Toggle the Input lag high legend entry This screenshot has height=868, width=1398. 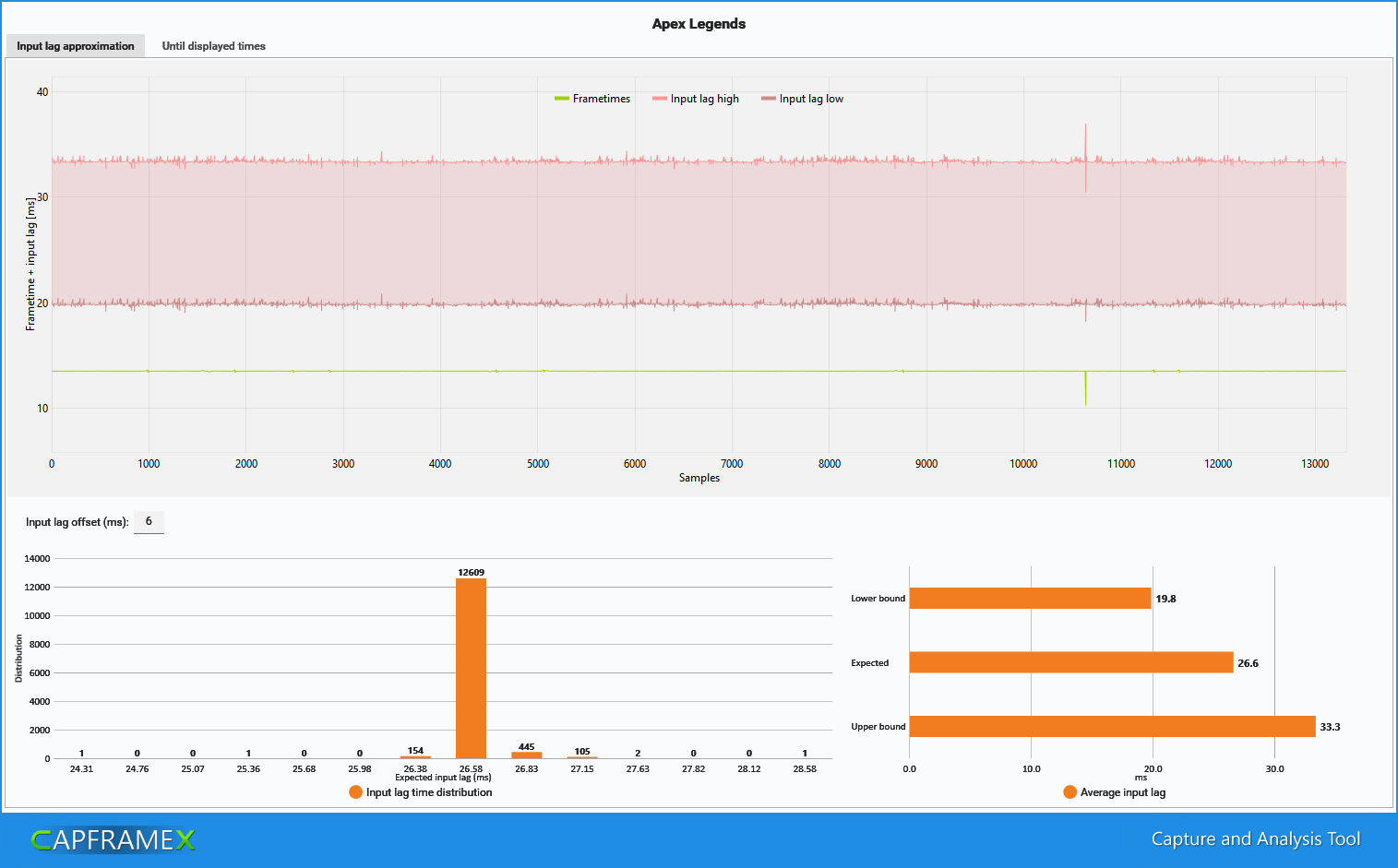pyautogui.click(x=696, y=99)
